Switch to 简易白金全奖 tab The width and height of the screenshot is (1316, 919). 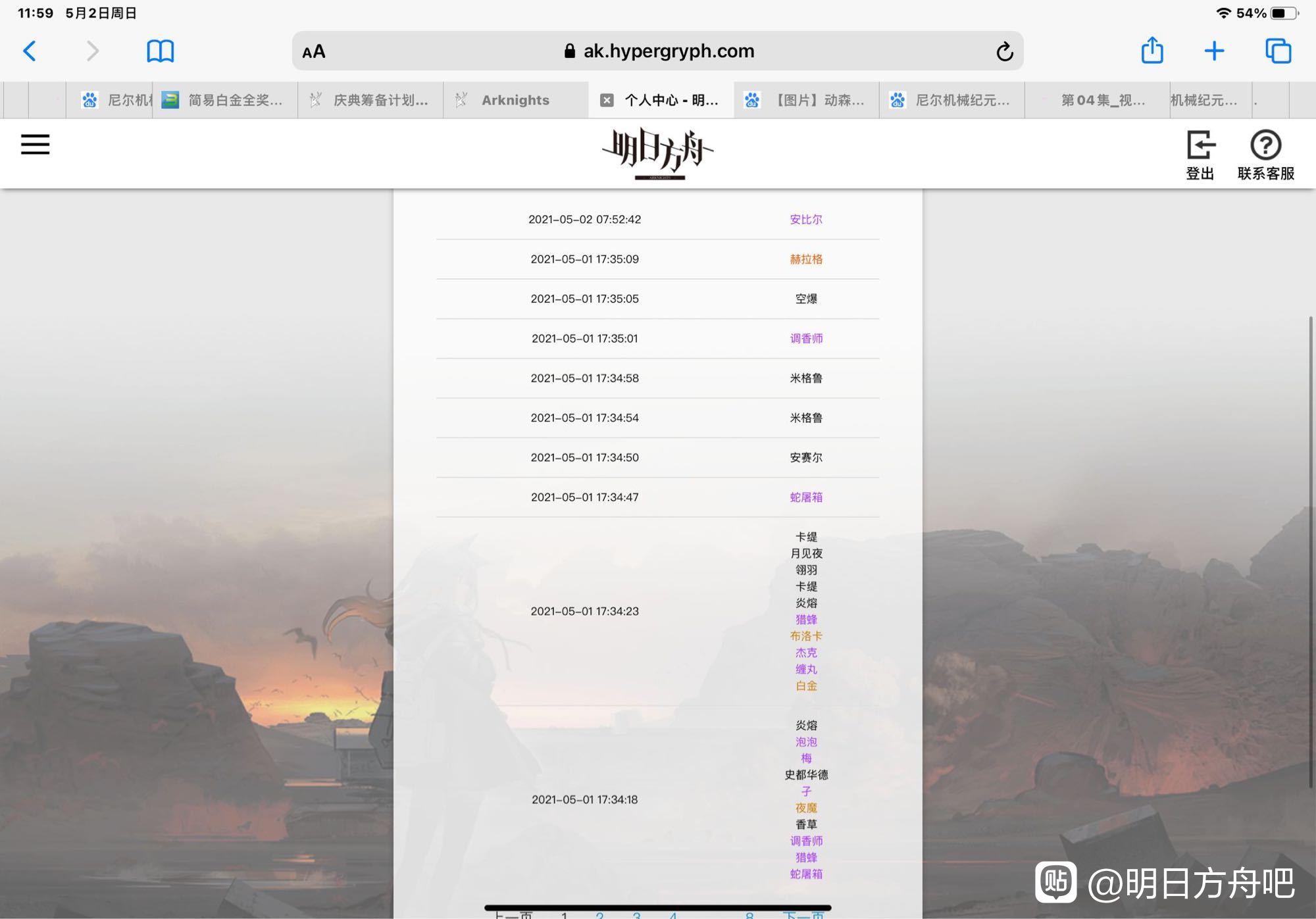225,100
